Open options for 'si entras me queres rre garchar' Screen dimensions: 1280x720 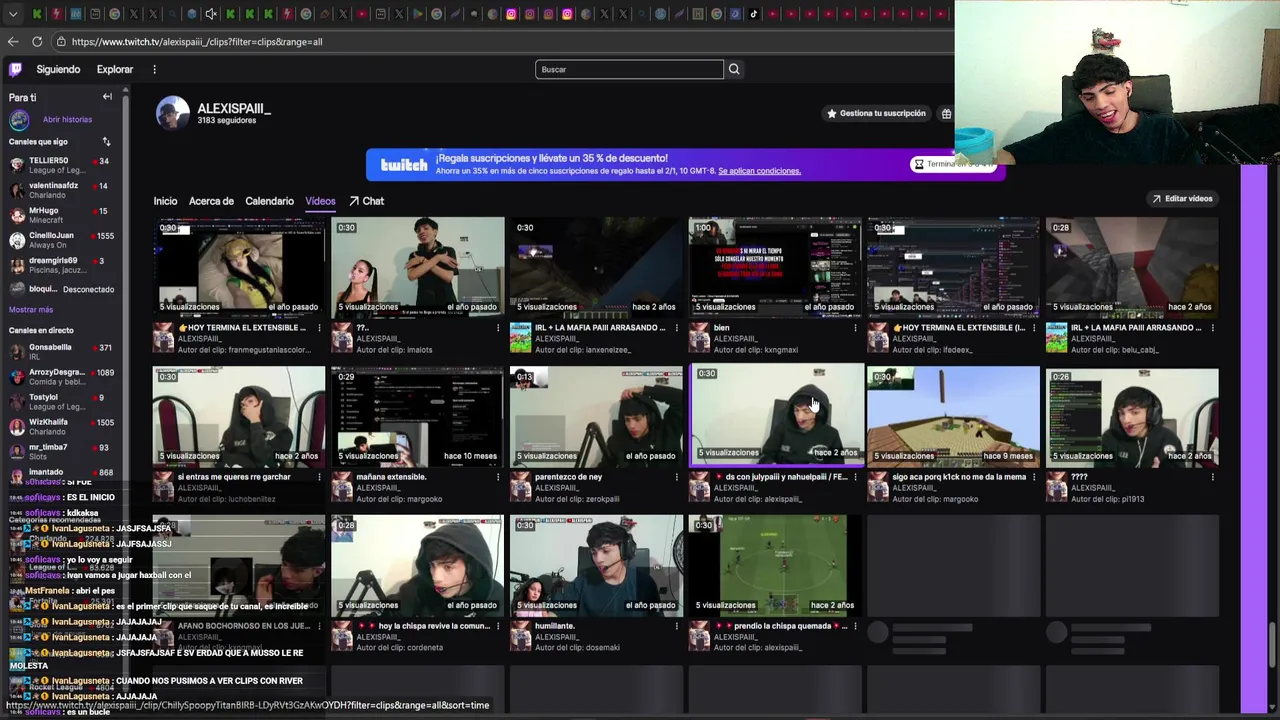(x=319, y=477)
